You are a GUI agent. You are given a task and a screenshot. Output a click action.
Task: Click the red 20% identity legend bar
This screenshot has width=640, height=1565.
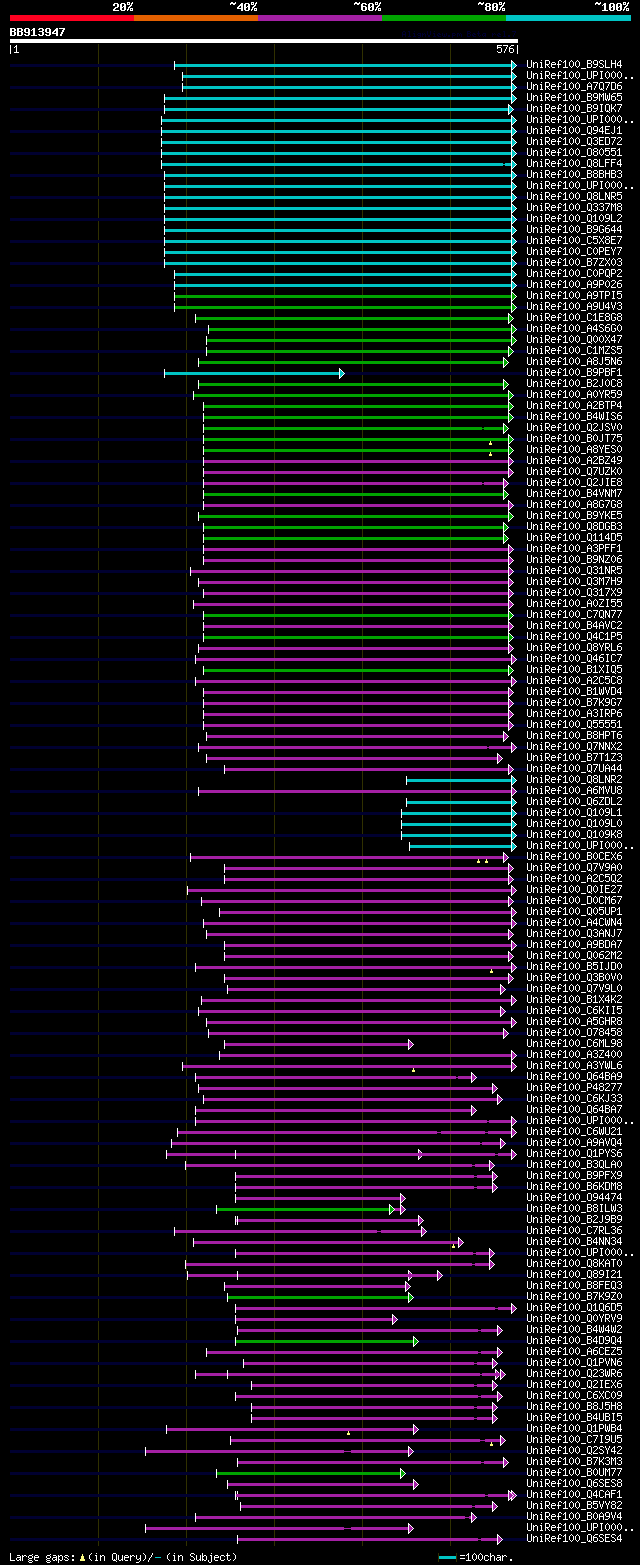(x=71, y=17)
